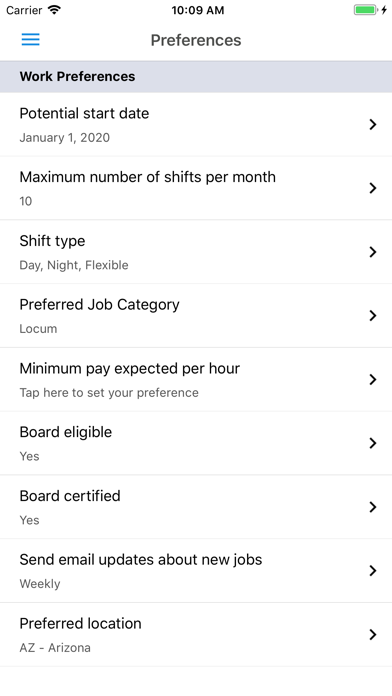
Task: Open Shift type chevron arrow
Action: pos(373,252)
